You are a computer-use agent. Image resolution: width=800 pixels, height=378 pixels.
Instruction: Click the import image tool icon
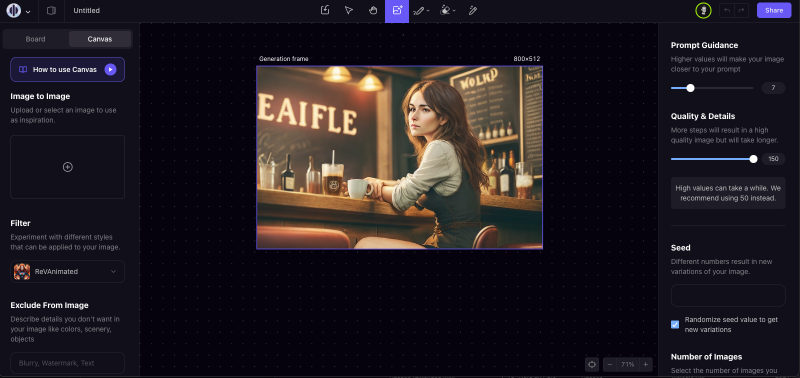(x=325, y=11)
